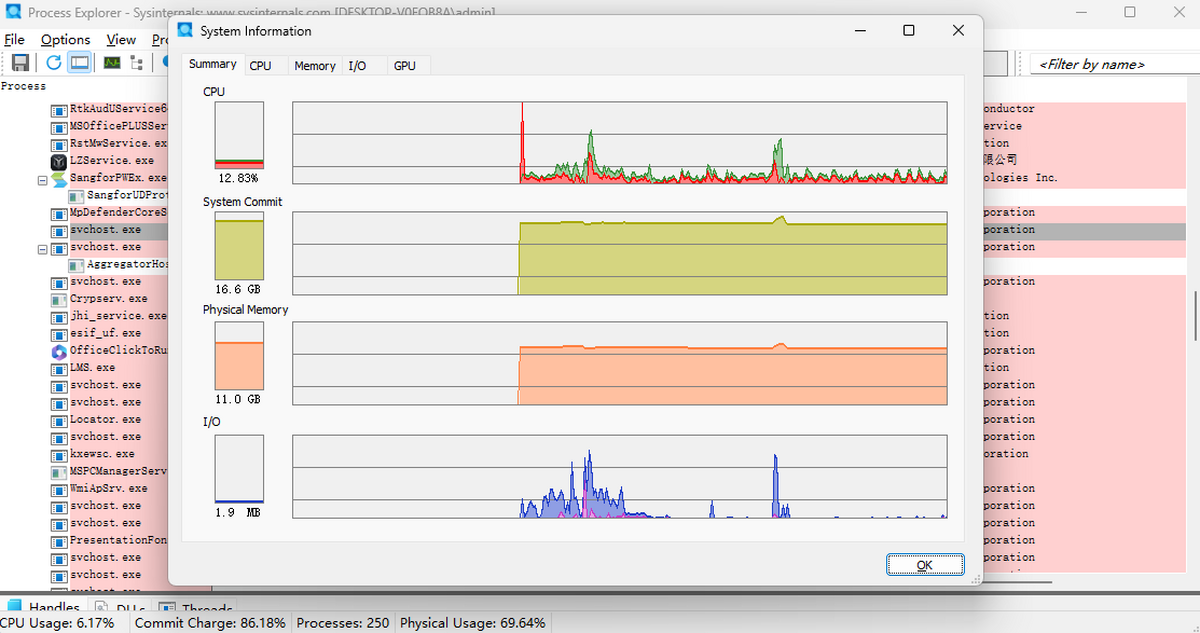Toggle the Show Lower Pane toolbar icon
The width and height of the screenshot is (1200, 633).
coord(80,62)
